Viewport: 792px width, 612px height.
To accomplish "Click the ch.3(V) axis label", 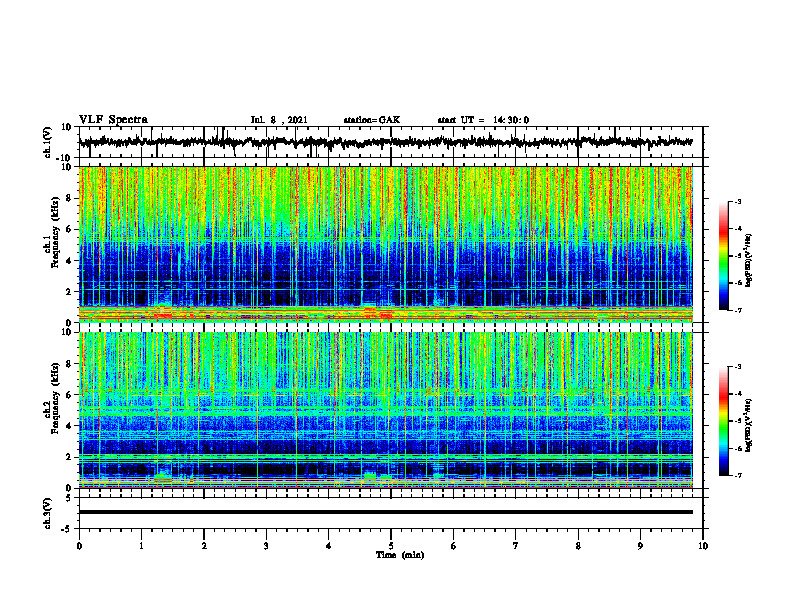I will tap(48, 513).
